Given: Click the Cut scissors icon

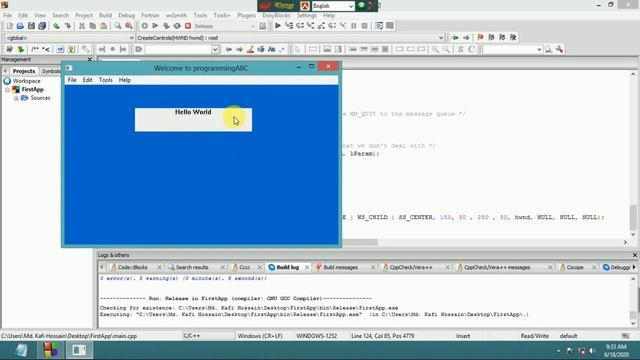Looking at the screenshot, I should pos(82,26).
